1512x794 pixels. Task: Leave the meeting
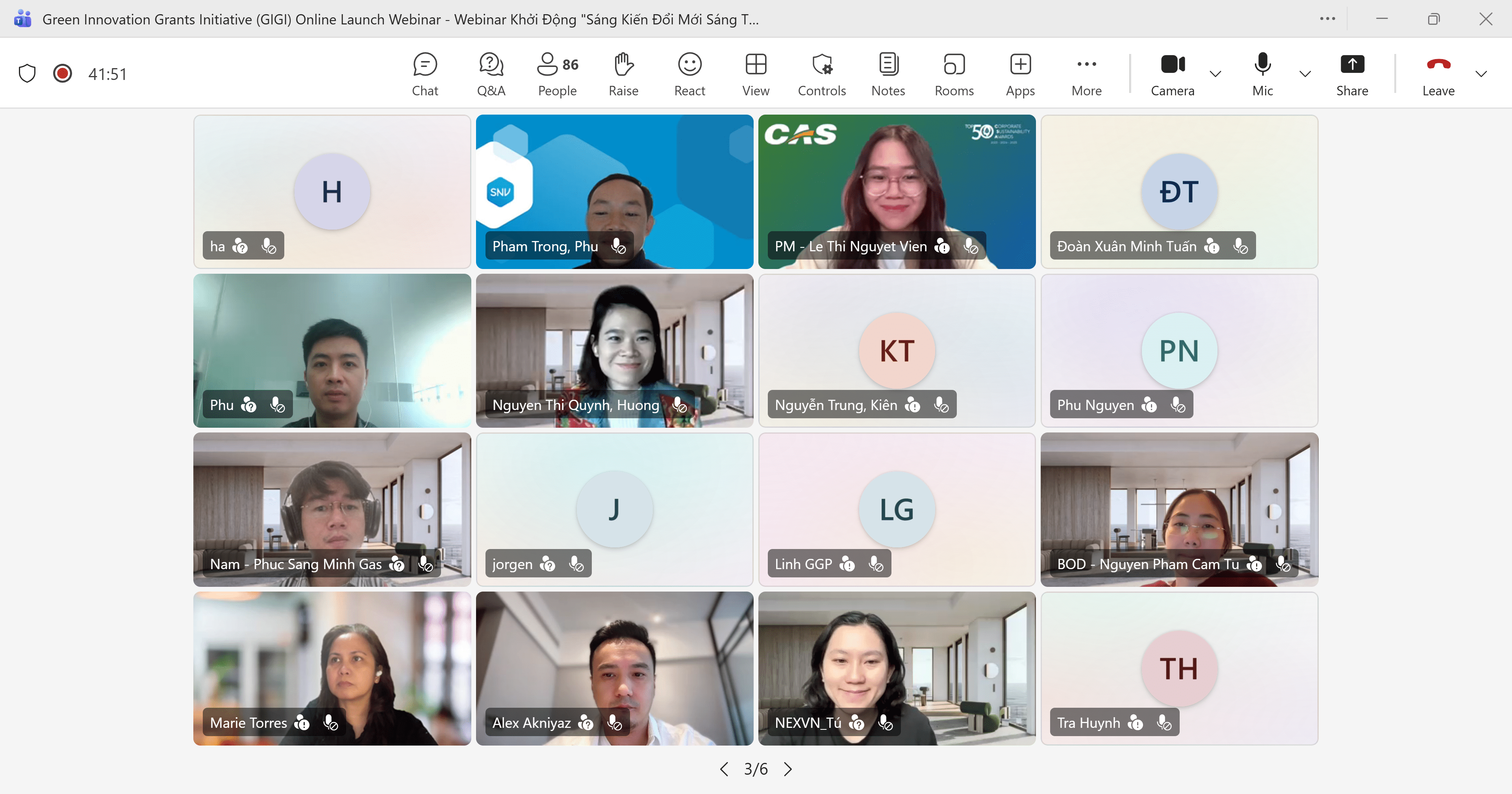pos(1438,74)
